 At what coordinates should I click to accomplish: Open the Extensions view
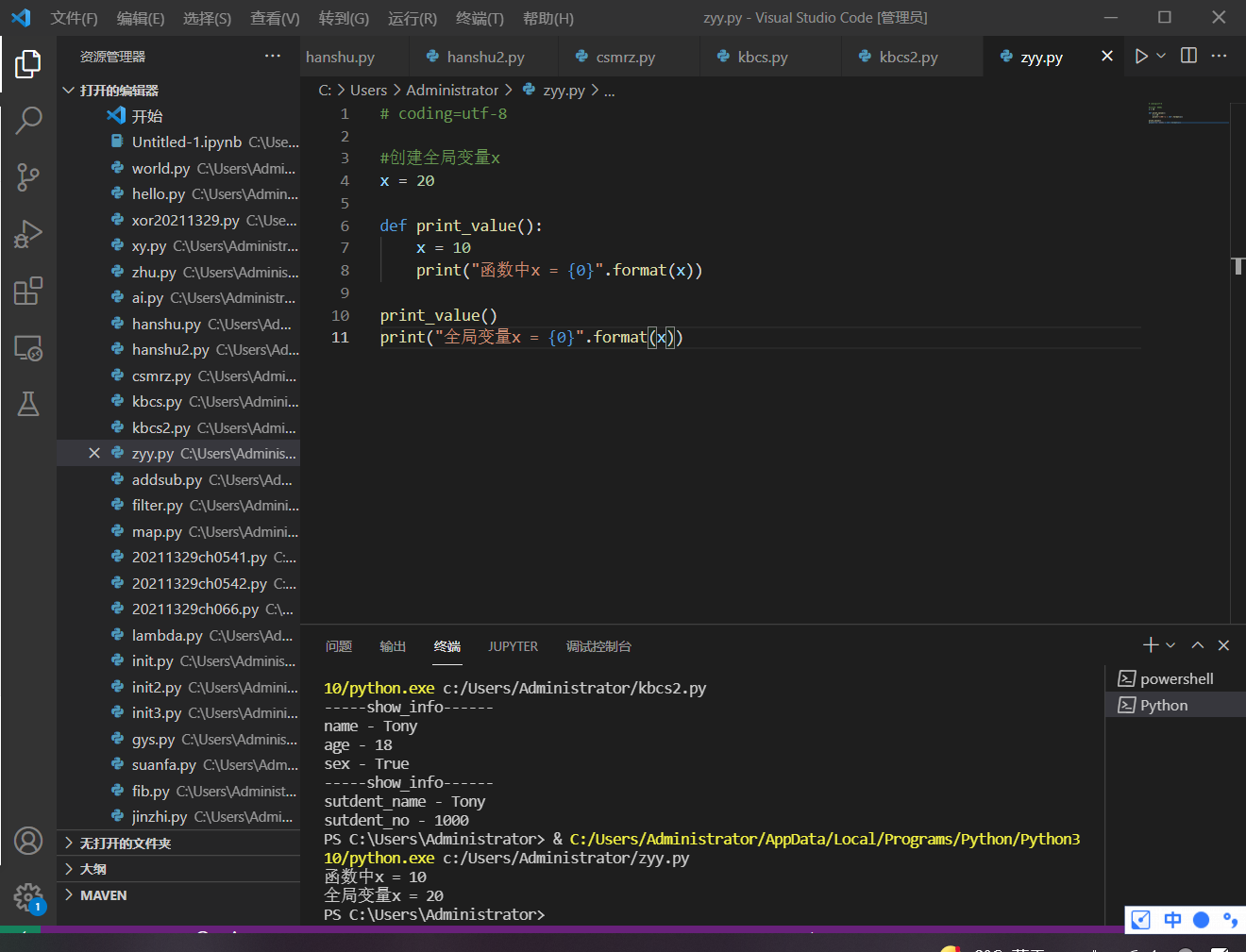coord(28,291)
